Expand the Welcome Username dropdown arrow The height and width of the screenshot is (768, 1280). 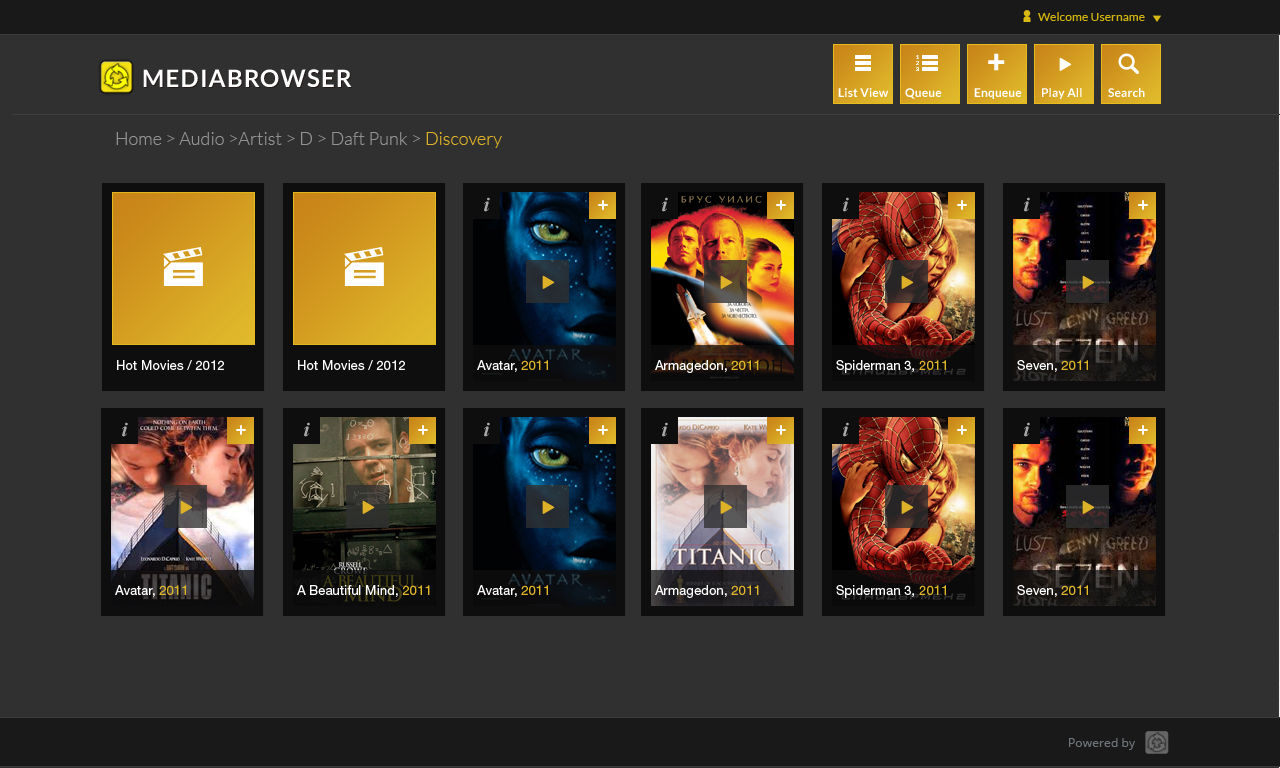pos(1157,18)
